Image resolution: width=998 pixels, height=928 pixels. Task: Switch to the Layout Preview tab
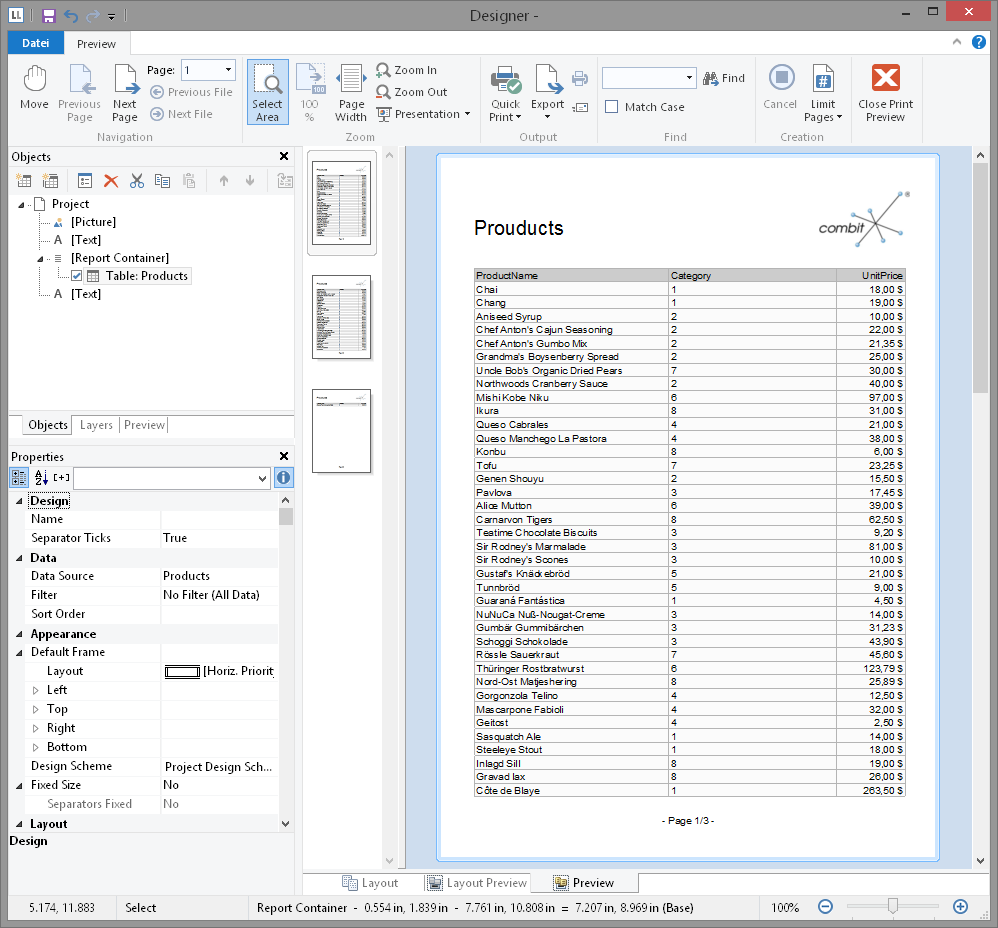click(x=476, y=883)
